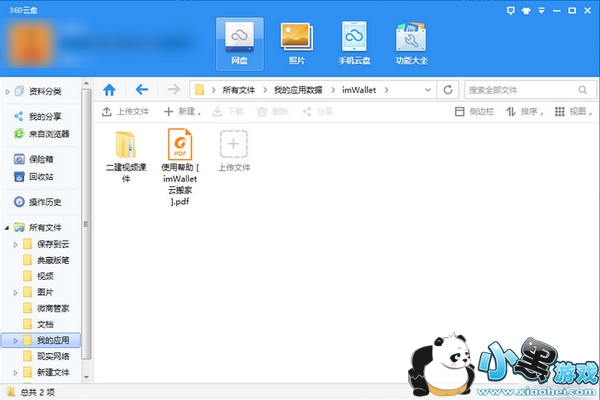Open 操作历史 in the sidebar
Viewport: 600px width, 400px height.
click(x=45, y=202)
